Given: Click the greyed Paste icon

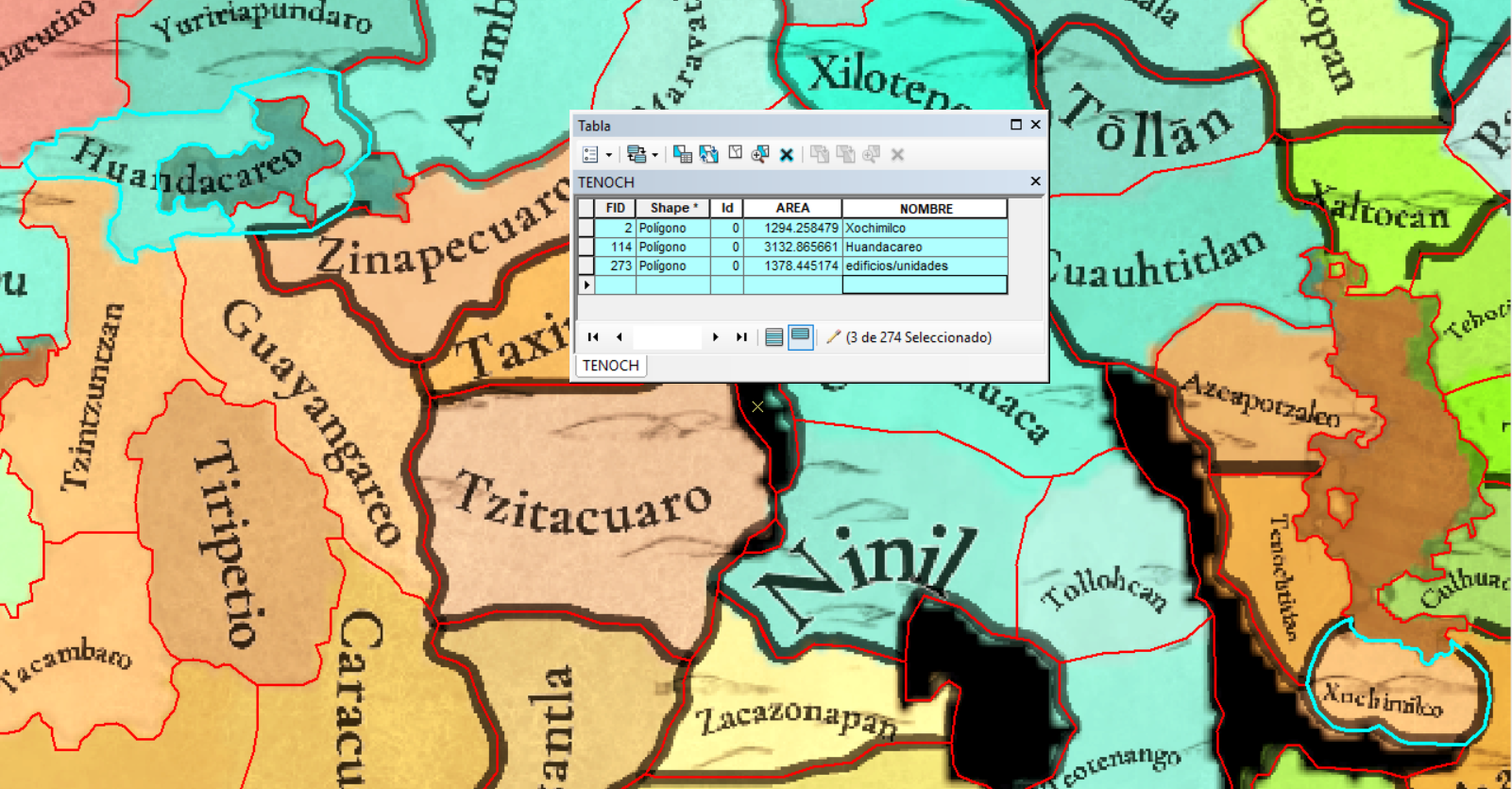Looking at the screenshot, I should point(845,154).
